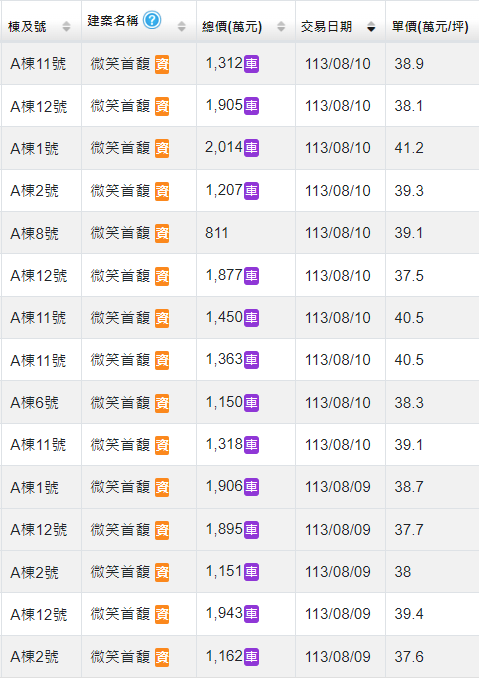Image resolution: width=479 pixels, height=679 pixels.
Task: Open 微笑首馥 link in the A棟8號 row
Action: (x=120, y=233)
